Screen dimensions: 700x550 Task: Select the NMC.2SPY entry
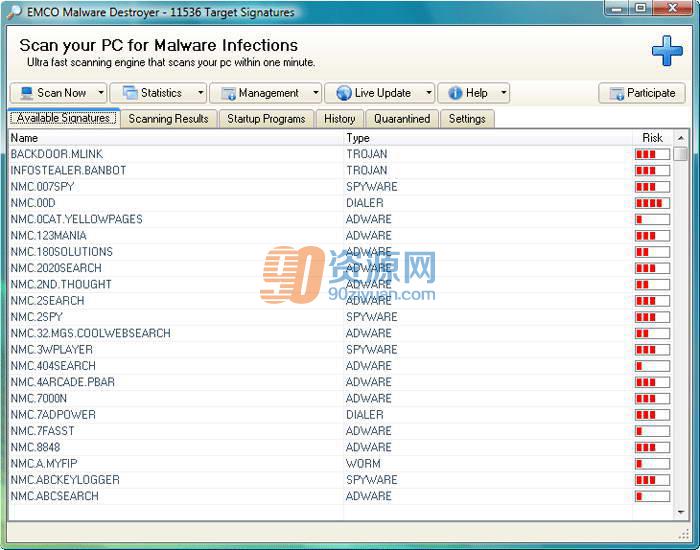coord(341,317)
